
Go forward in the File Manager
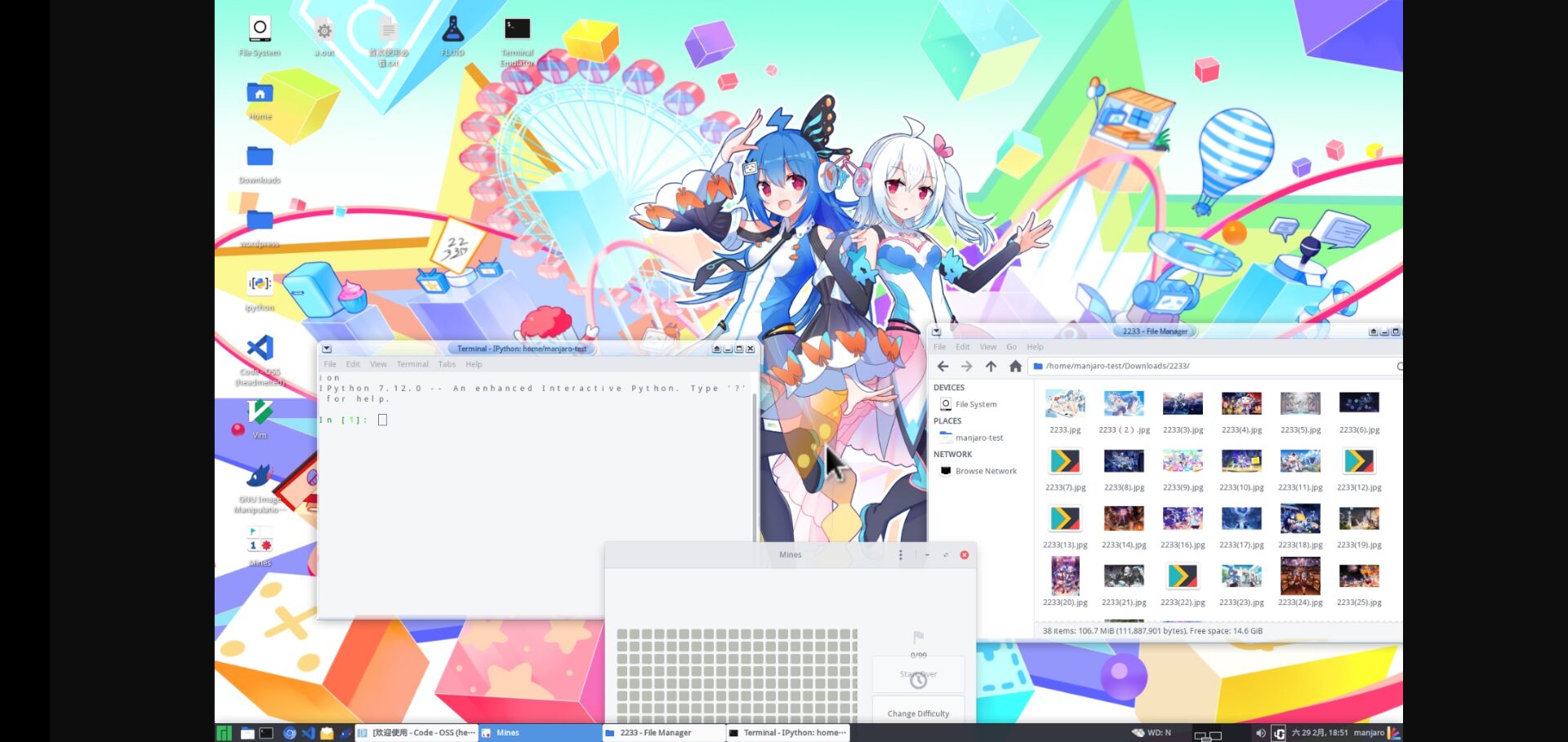pyautogui.click(x=966, y=367)
